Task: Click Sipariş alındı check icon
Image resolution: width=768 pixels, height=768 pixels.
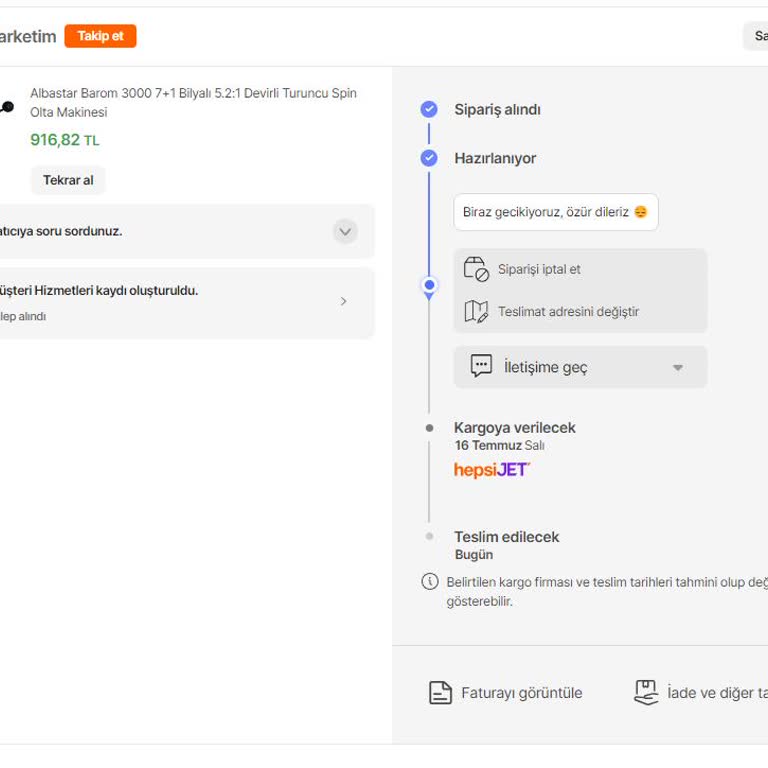Action: tap(429, 109)
